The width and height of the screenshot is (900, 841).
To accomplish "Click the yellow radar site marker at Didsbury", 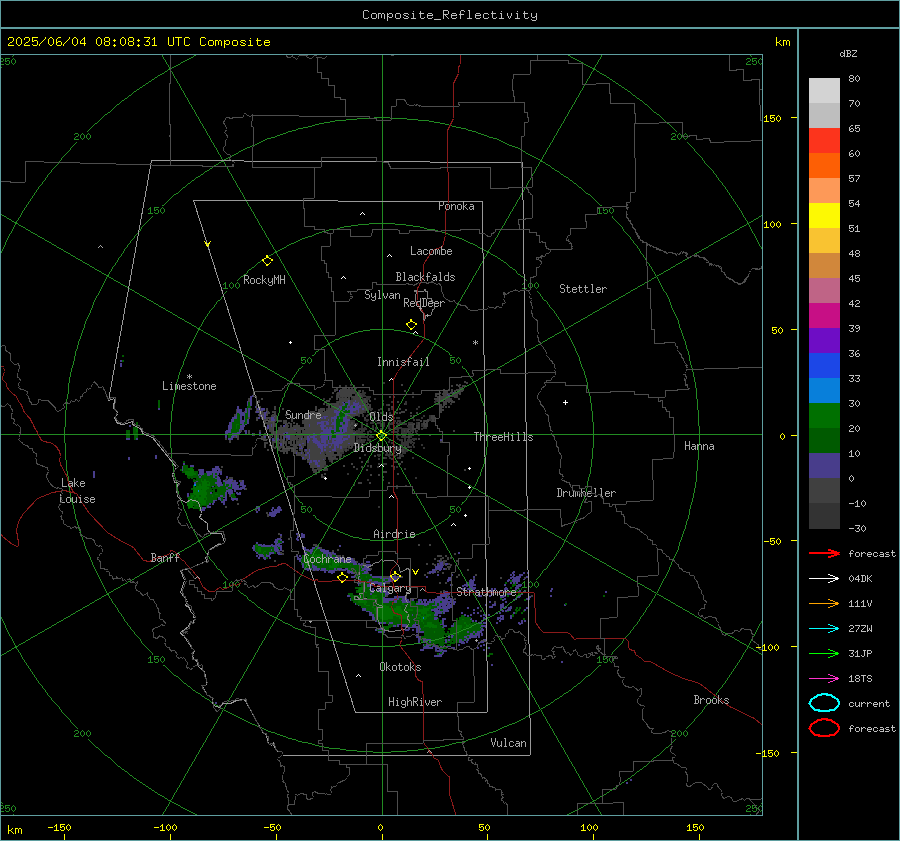I will click(x=381, y=436).
